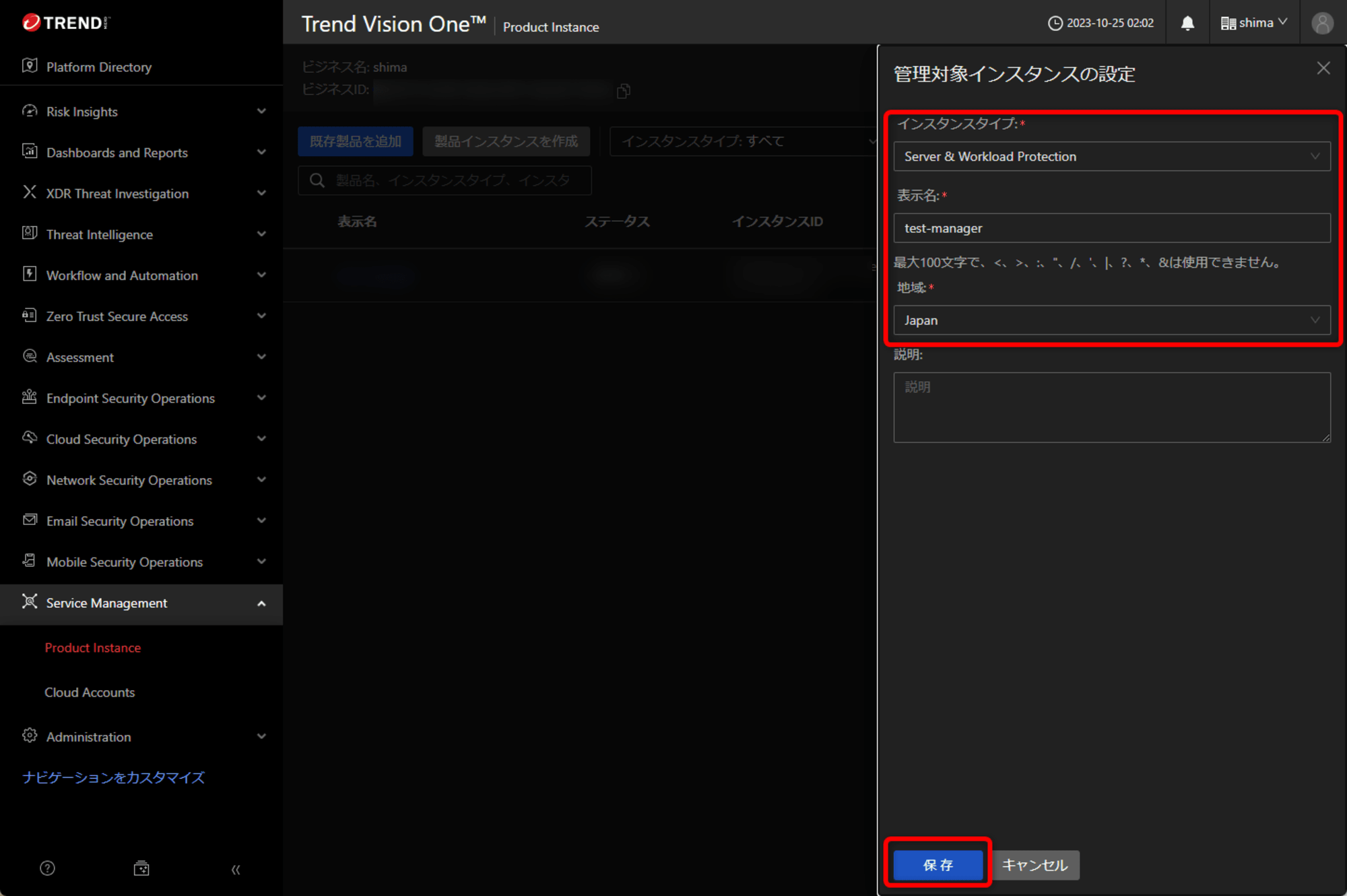
Task: Open Service Management menu
Action: tap(140, 602)
